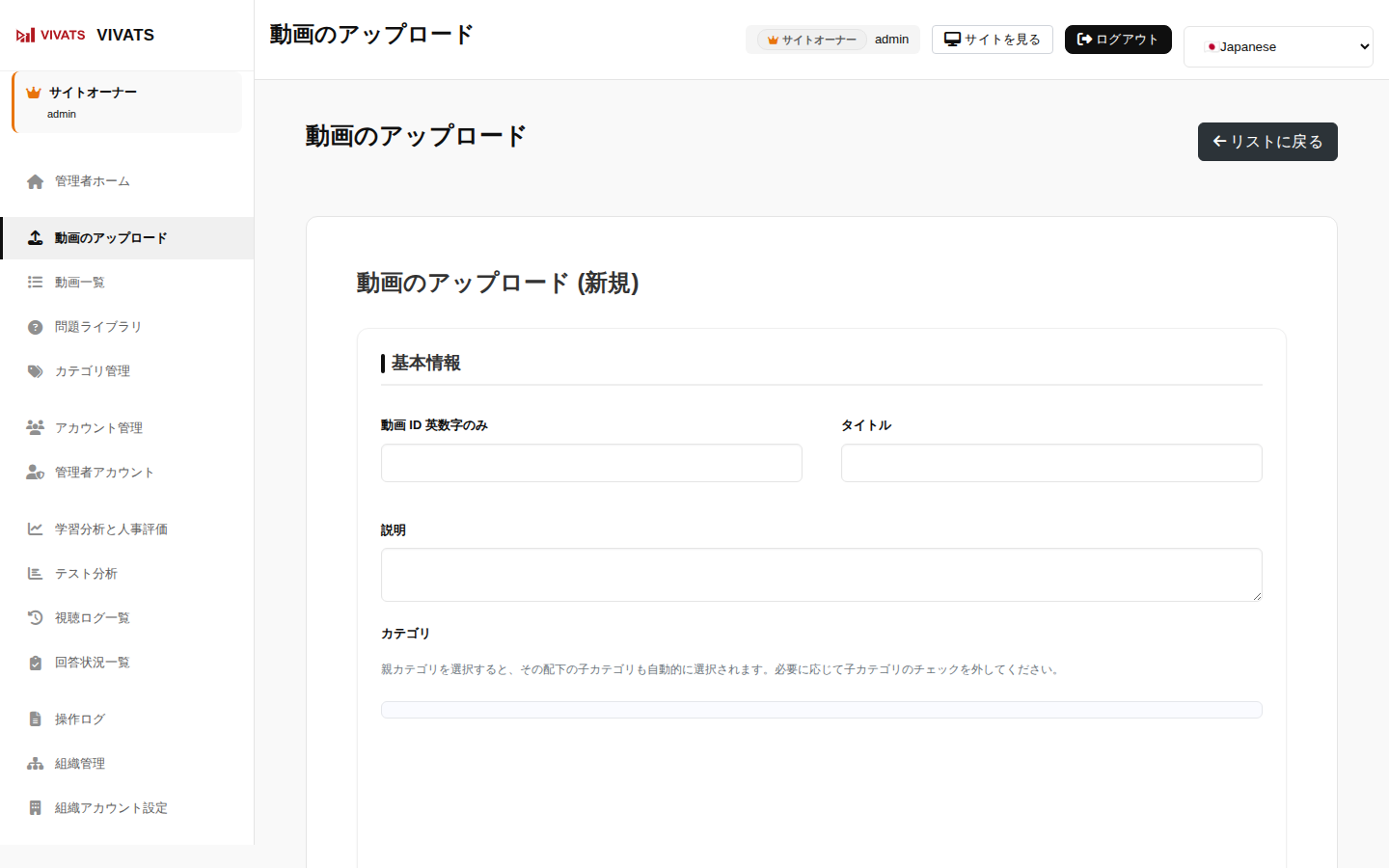Click the 基本情報 section heading
The image size is (1389, 868).
[x=426, y=363]
